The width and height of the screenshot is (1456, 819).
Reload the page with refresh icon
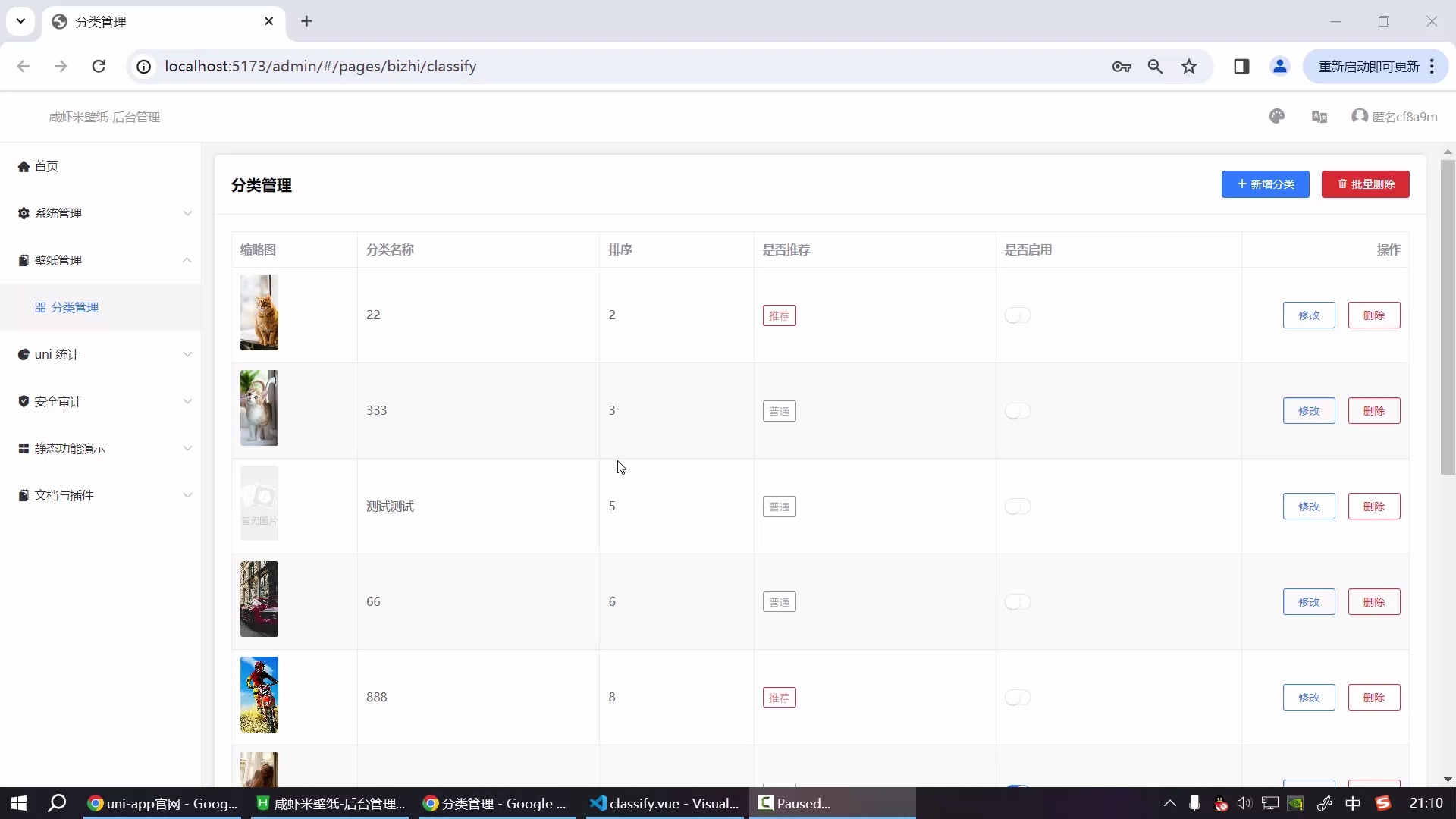coord(99,67)
